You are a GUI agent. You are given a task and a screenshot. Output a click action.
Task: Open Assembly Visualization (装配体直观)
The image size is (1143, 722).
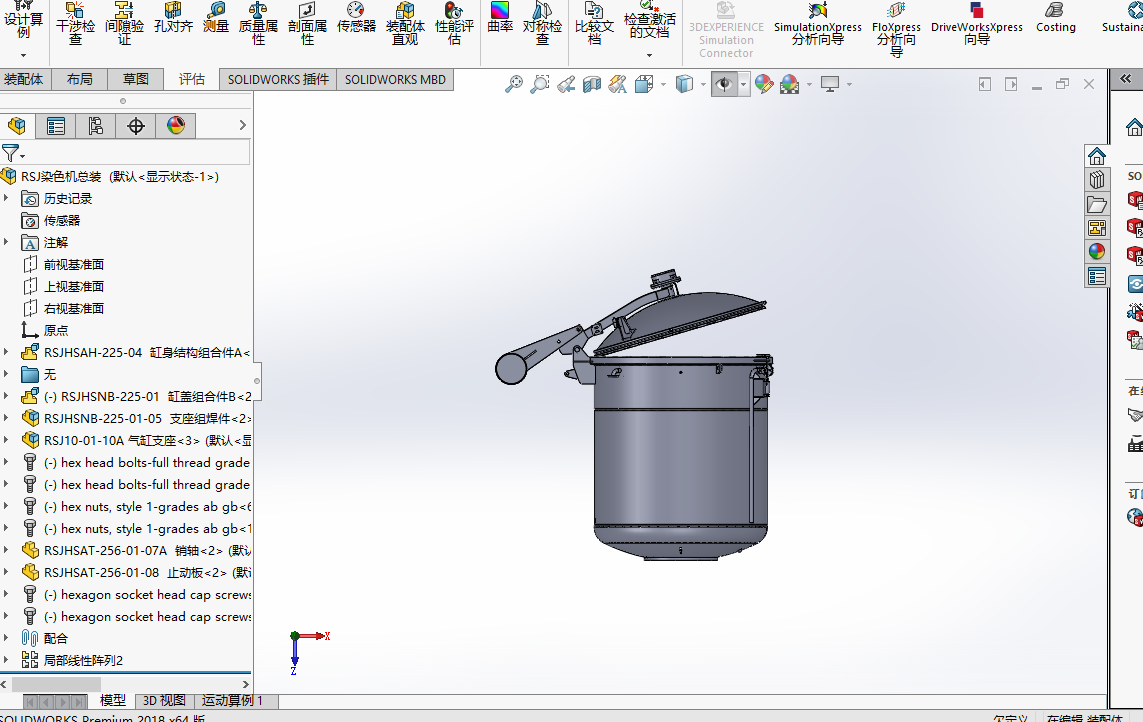pos(405,23)
